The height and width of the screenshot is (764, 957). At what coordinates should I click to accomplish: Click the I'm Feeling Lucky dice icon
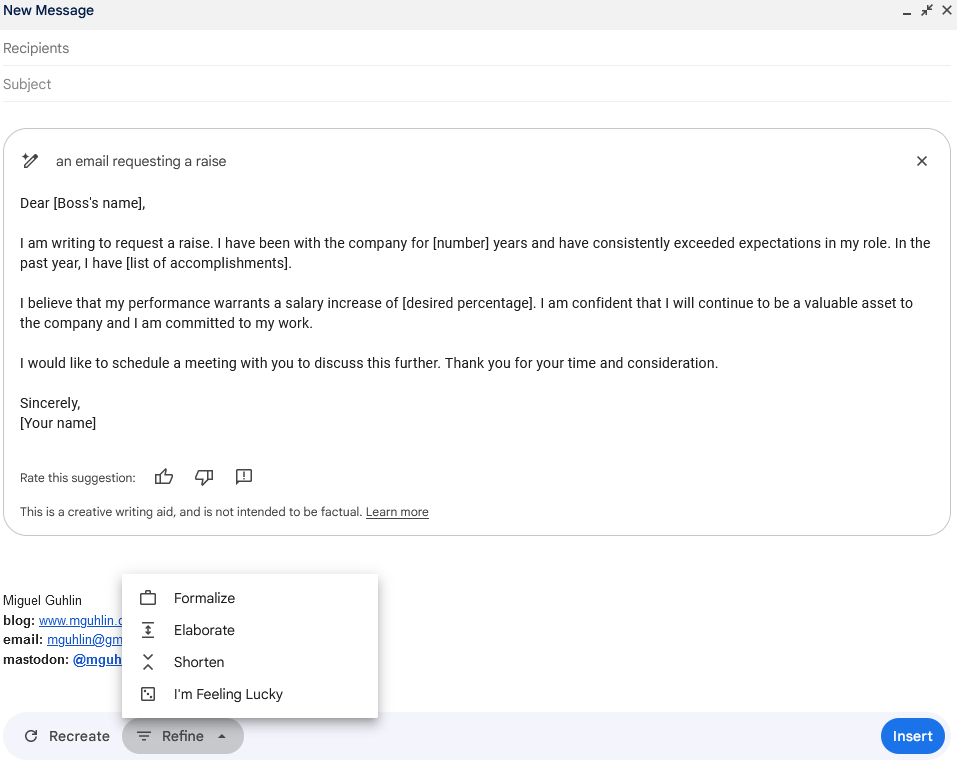click(148, 694)
